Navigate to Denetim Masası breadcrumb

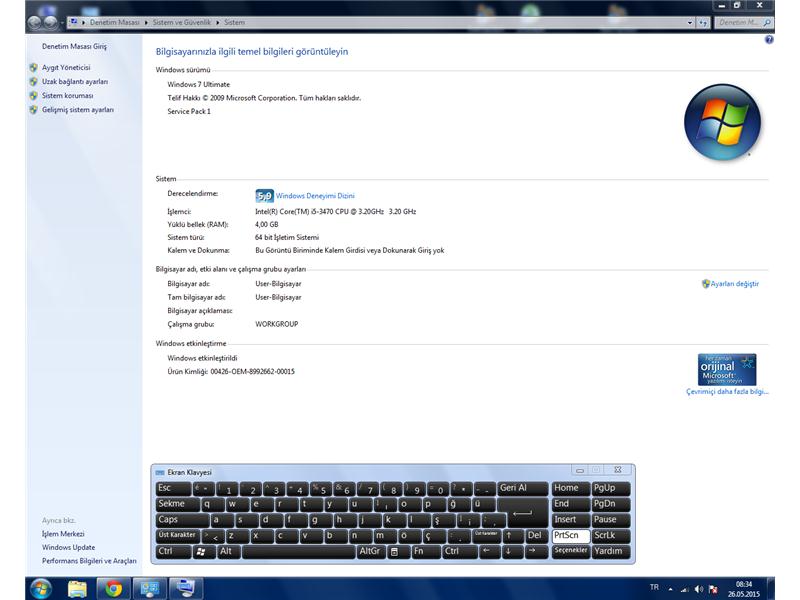[x=114, y=22]
